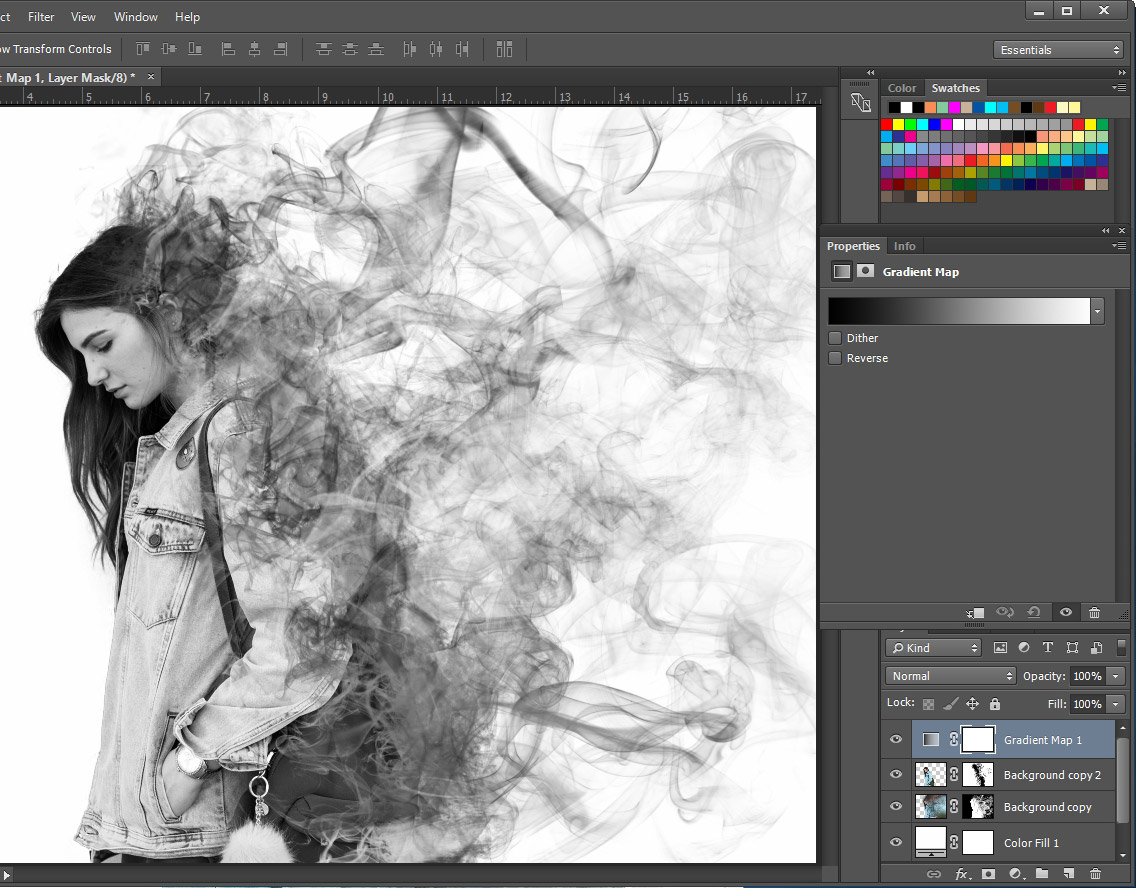1136x888 pixels.
Task: Create new fill or adjustment layer icon
Action: coord(1016,874)
